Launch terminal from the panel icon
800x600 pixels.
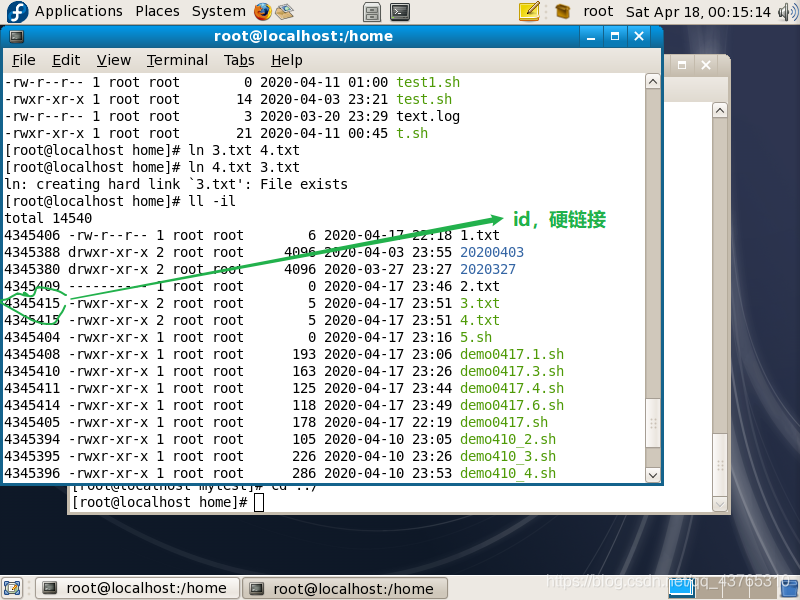click(x=400, y=12)
